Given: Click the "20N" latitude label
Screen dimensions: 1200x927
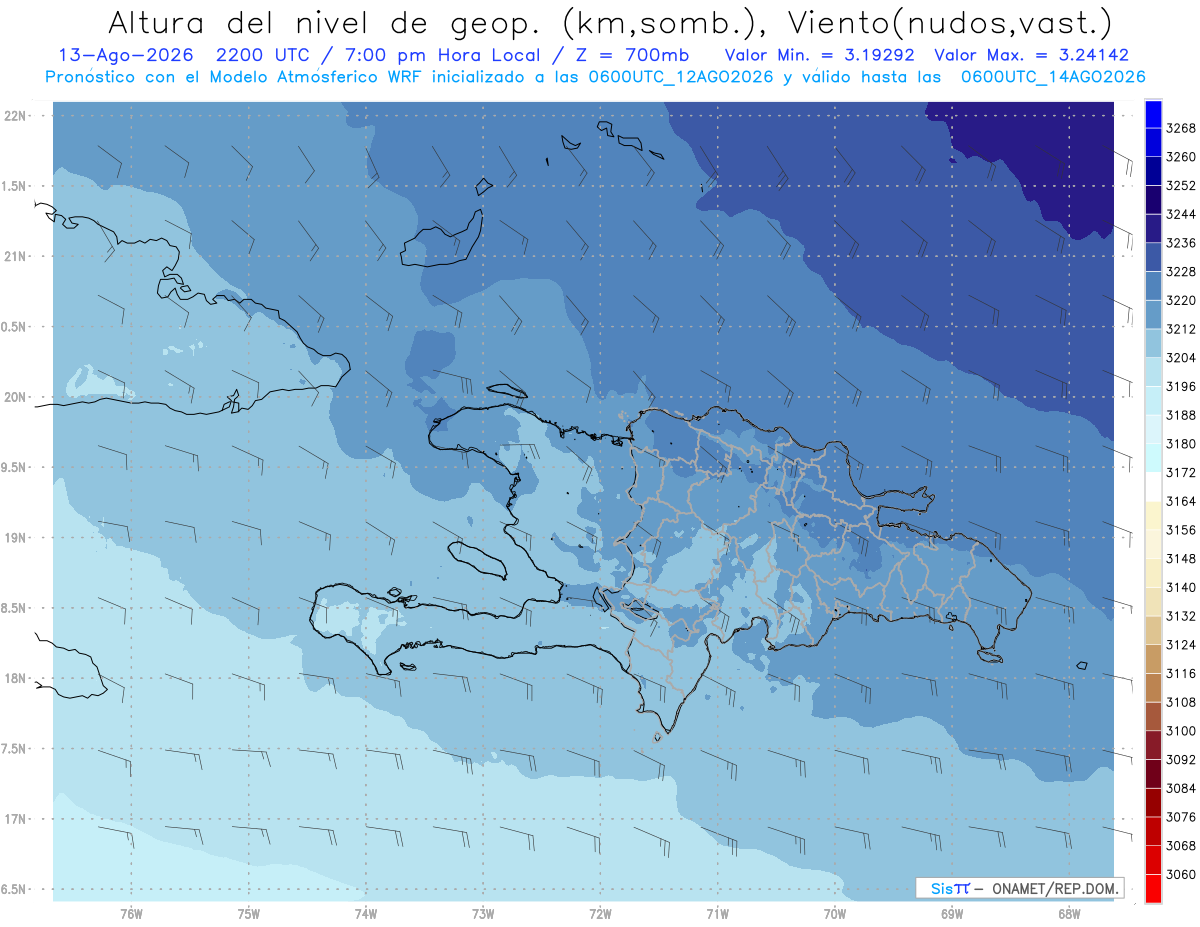Looking at the screenshot, I should [14, 397].
